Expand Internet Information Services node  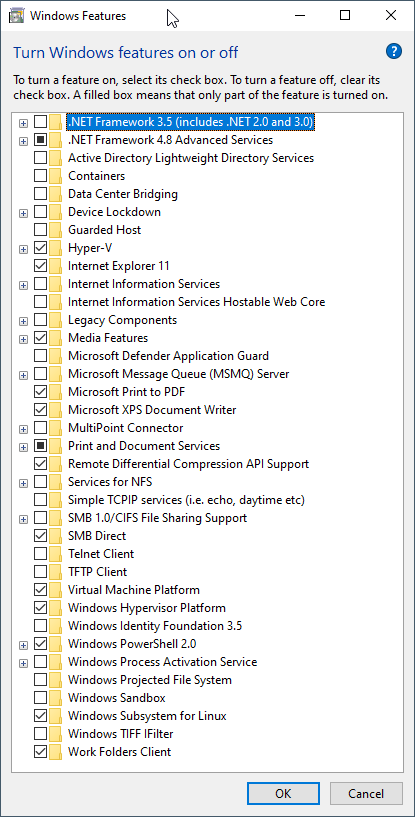point(23,285)
